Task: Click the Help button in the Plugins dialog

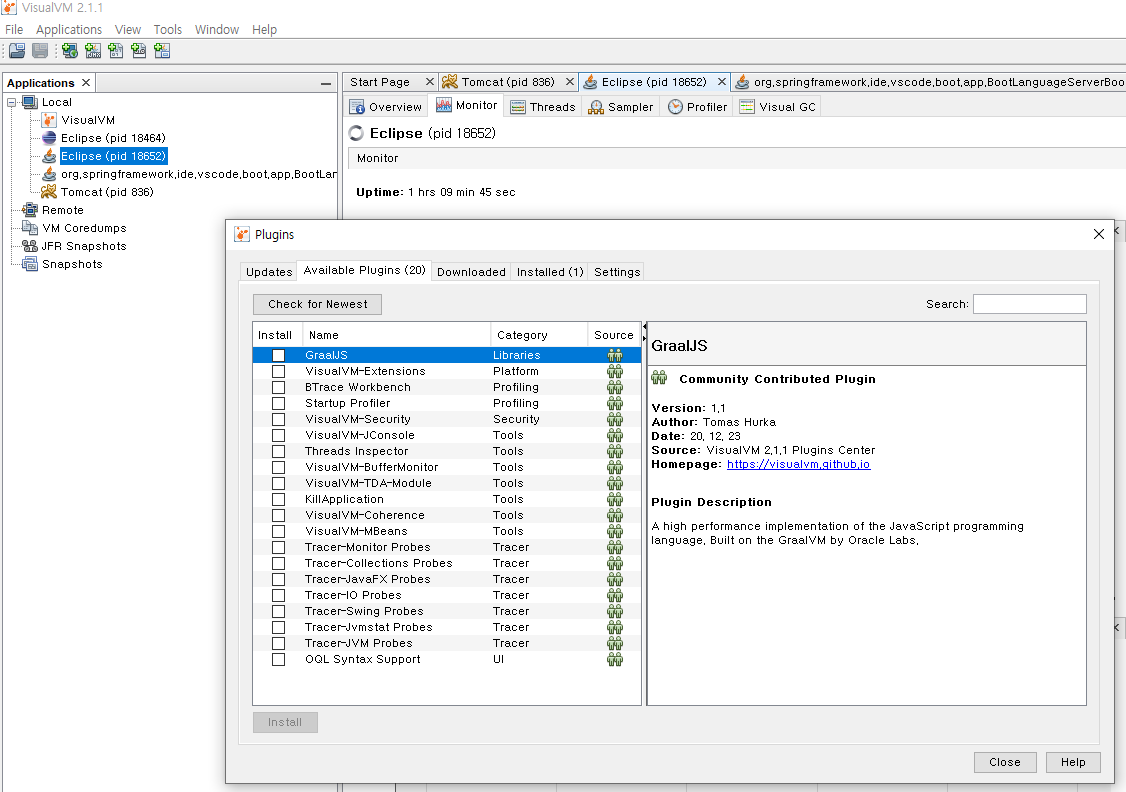Action: (1073, 762)
